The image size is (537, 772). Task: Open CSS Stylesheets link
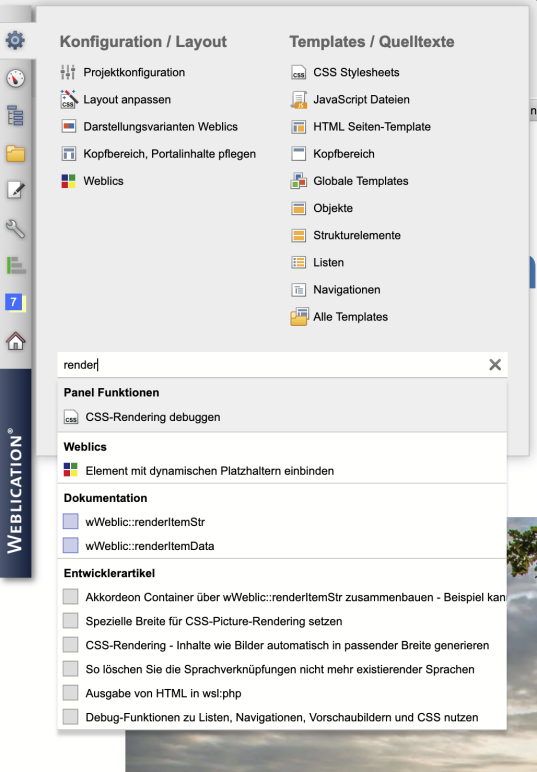coord(356,72)
